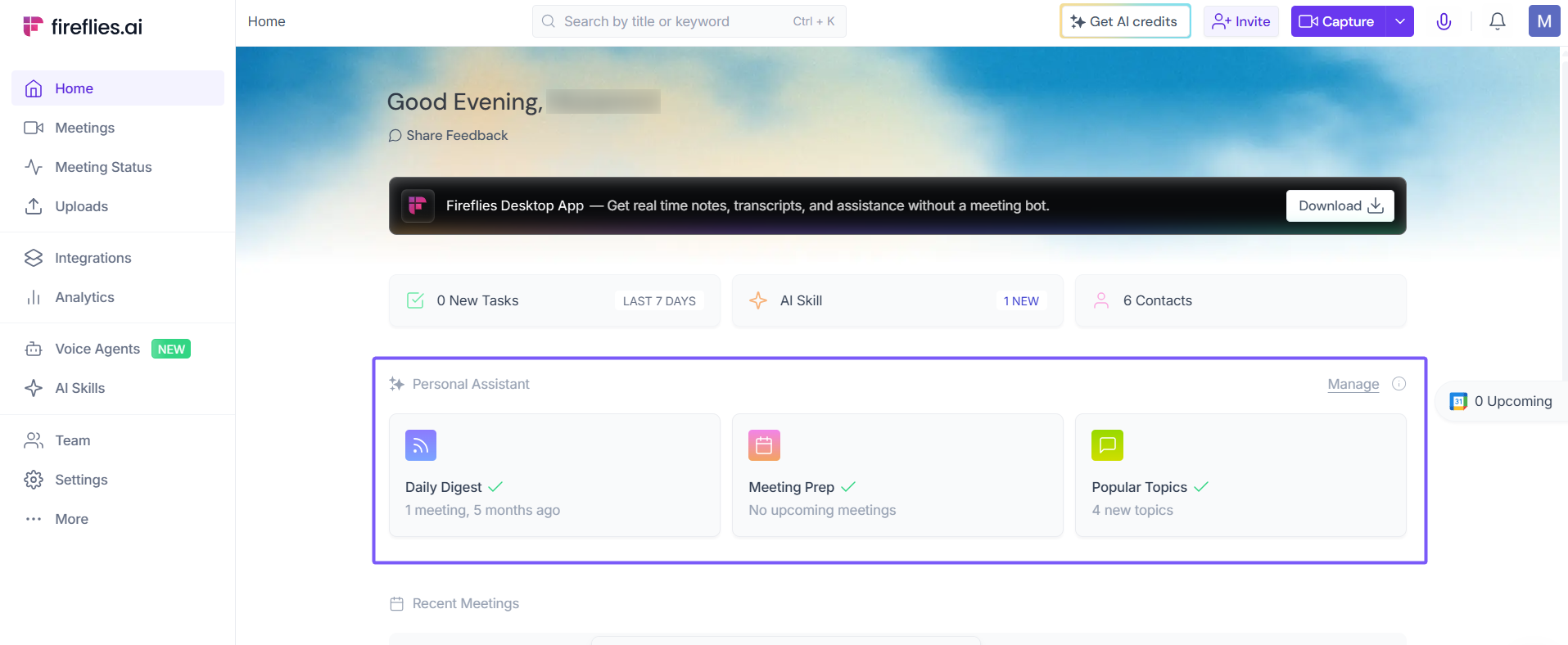Viewport: 1568px width, 645px height.
Task: Open the Meeting Prep card
Action: pyautogui.click(x=897, y=475)
